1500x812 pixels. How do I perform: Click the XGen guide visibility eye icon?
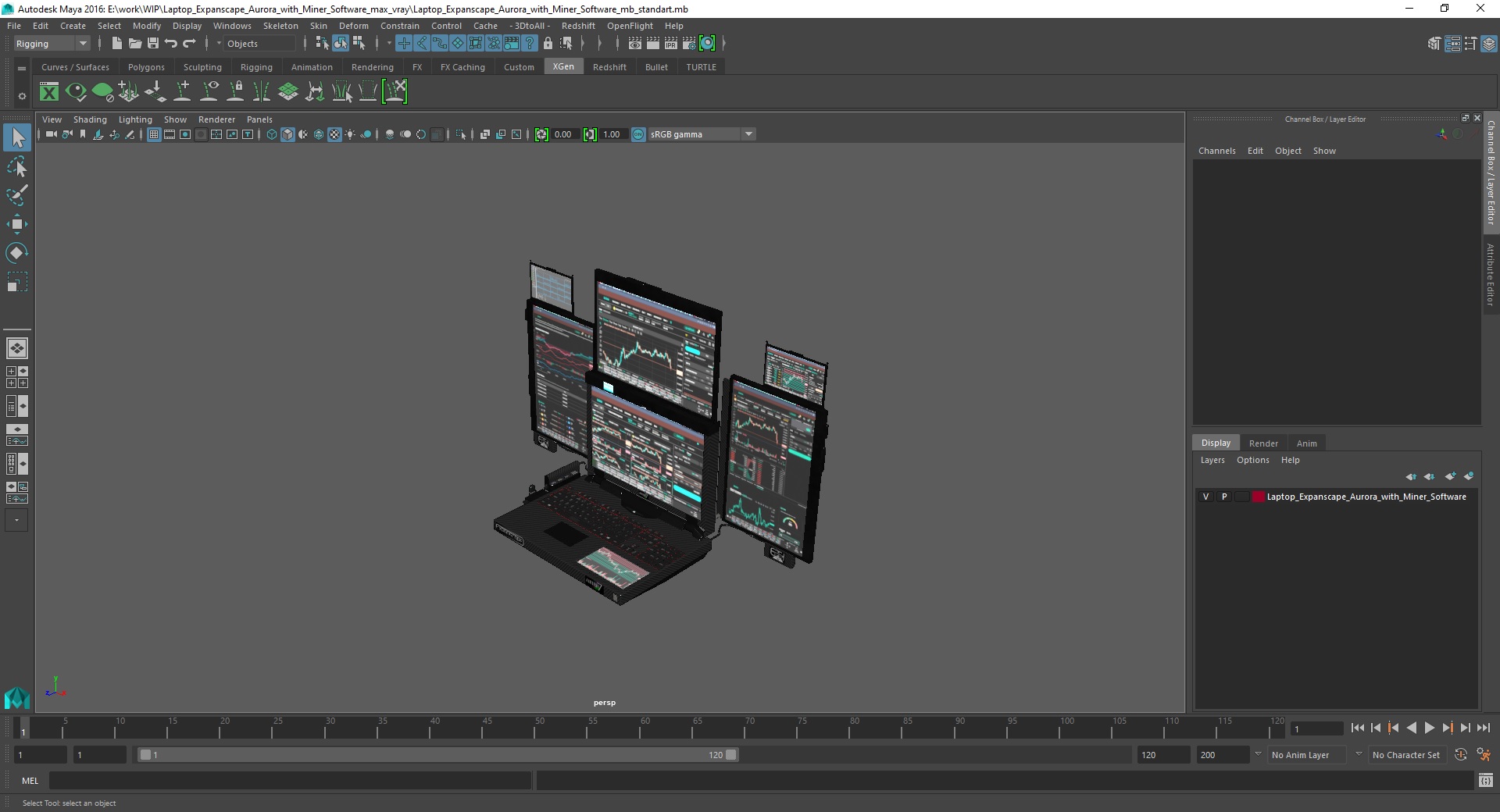(x=209, y=92)
